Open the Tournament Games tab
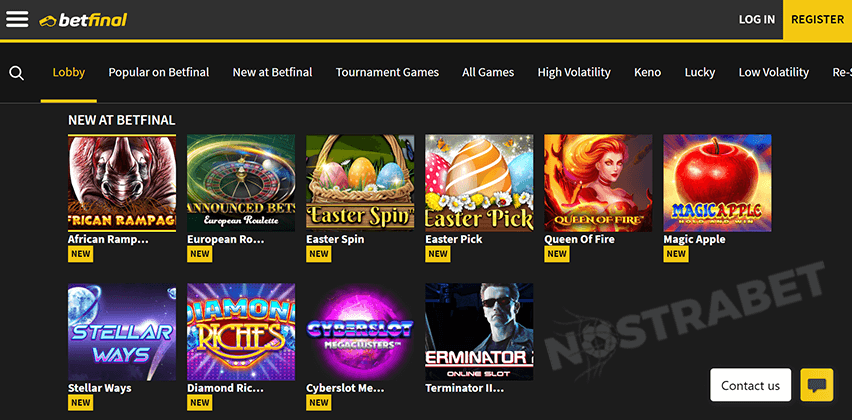The width and height of the screenshot is (852, 420). pyautogui.click(x=387, y=72)
